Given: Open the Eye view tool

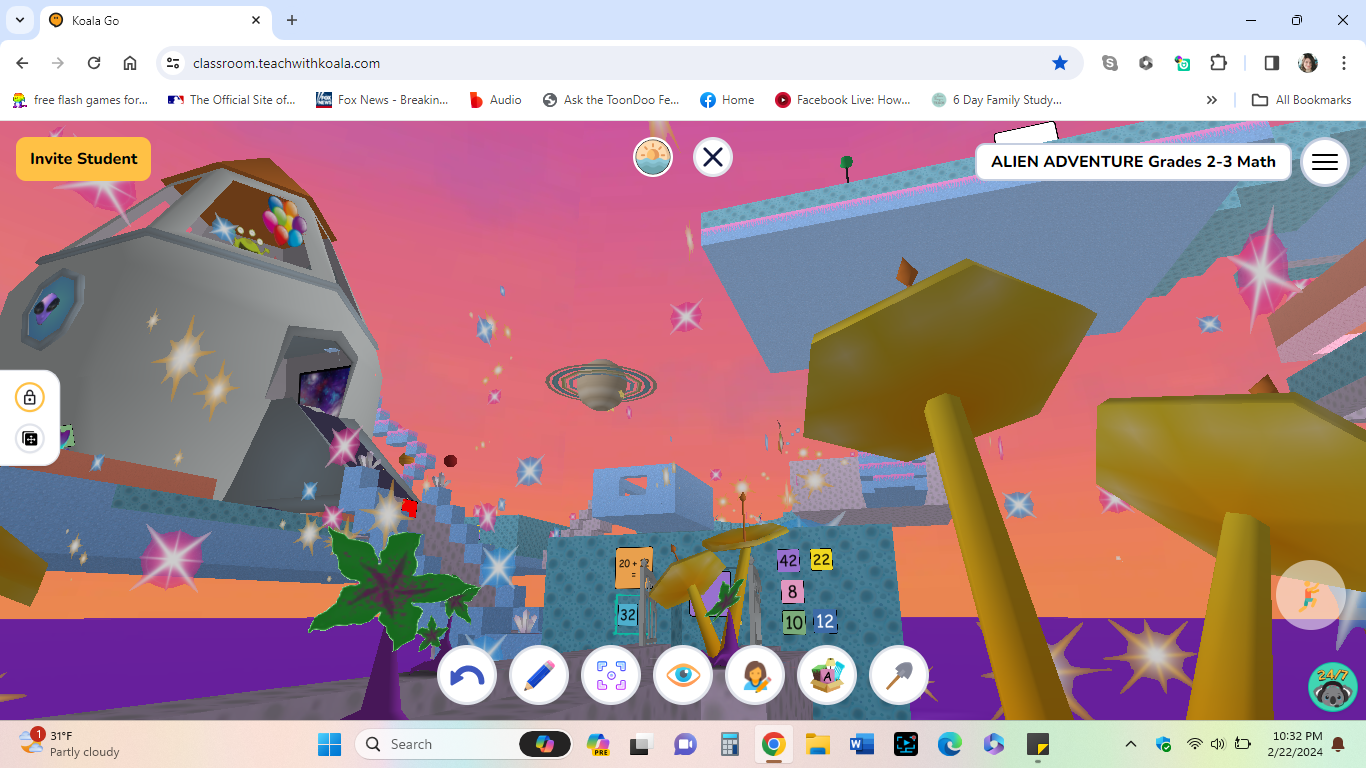Looking at the screenshot, I should (x=682, y=675).
